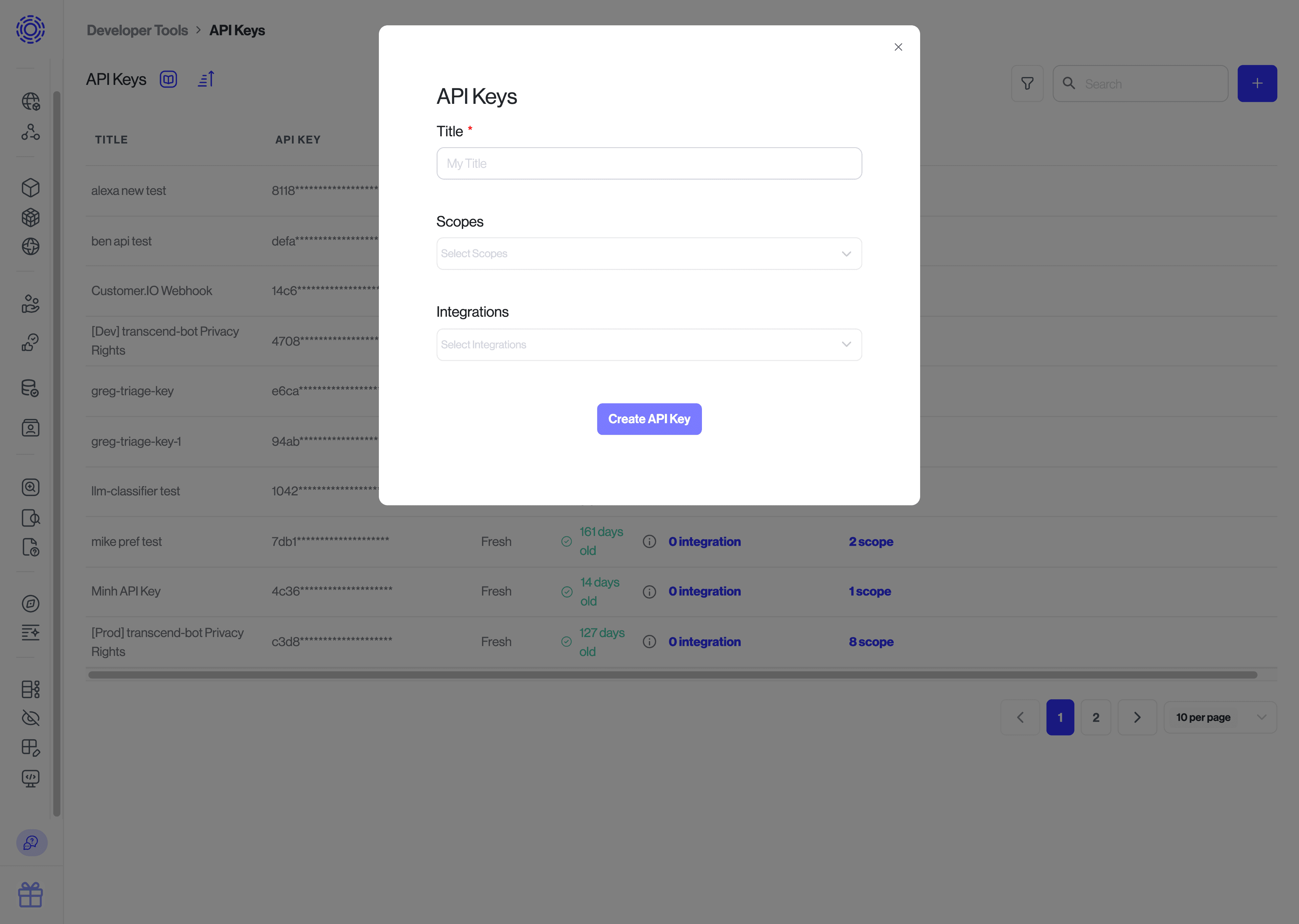Screen dimensions: 1299x924
Task: Open the help chat assistant bubble
Action: (x=31, y=843)
